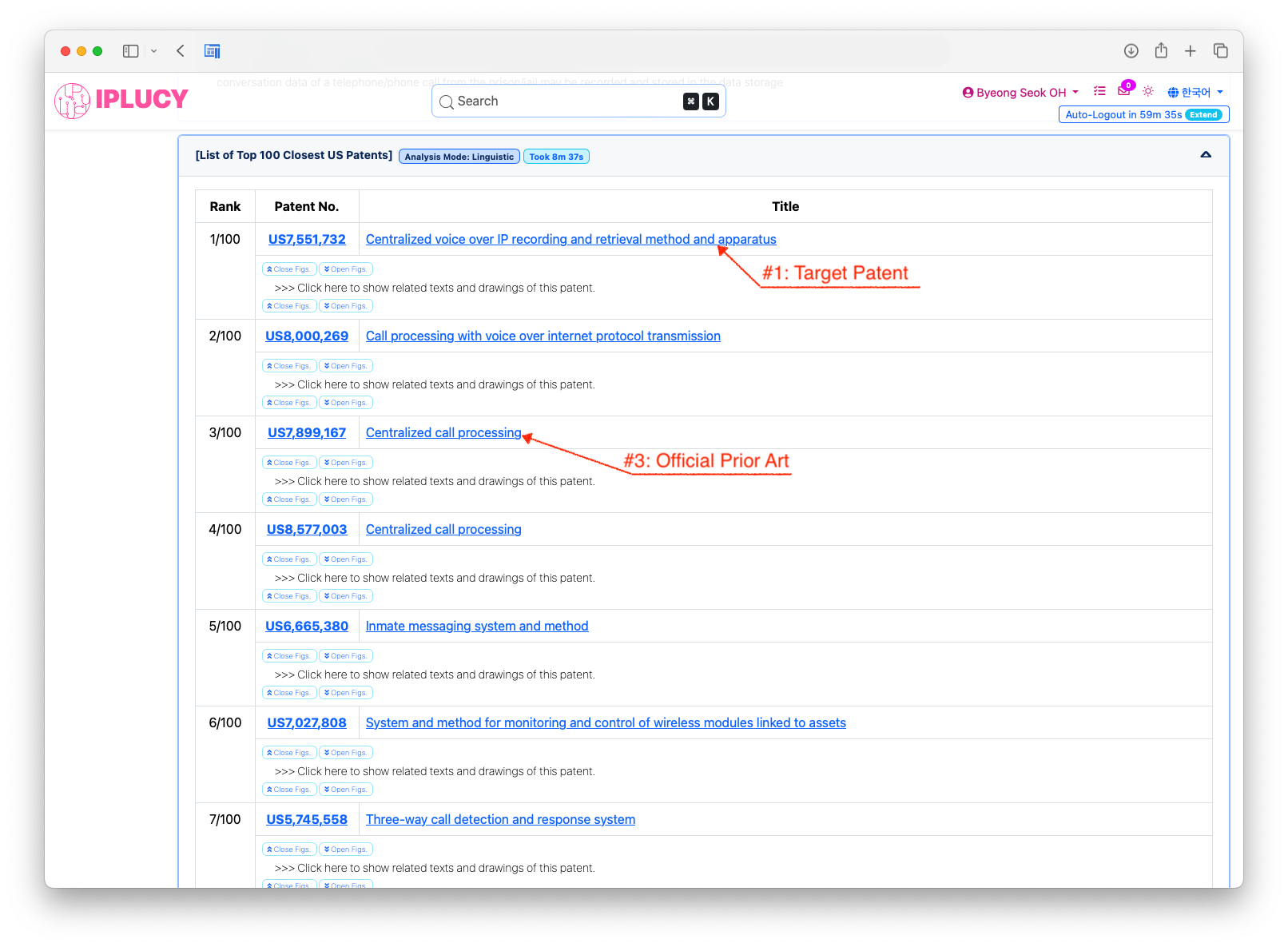Open patent US6,665,380 link
This screenshot has width=1288, height=947.
(307, 626)
